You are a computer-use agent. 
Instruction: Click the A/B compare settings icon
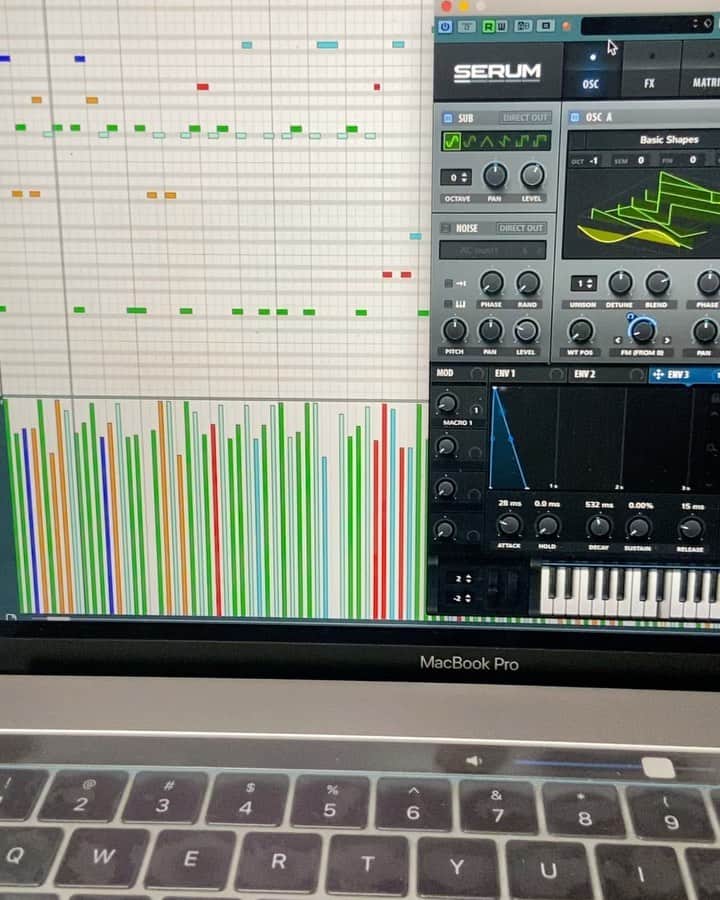click(523, 26)
